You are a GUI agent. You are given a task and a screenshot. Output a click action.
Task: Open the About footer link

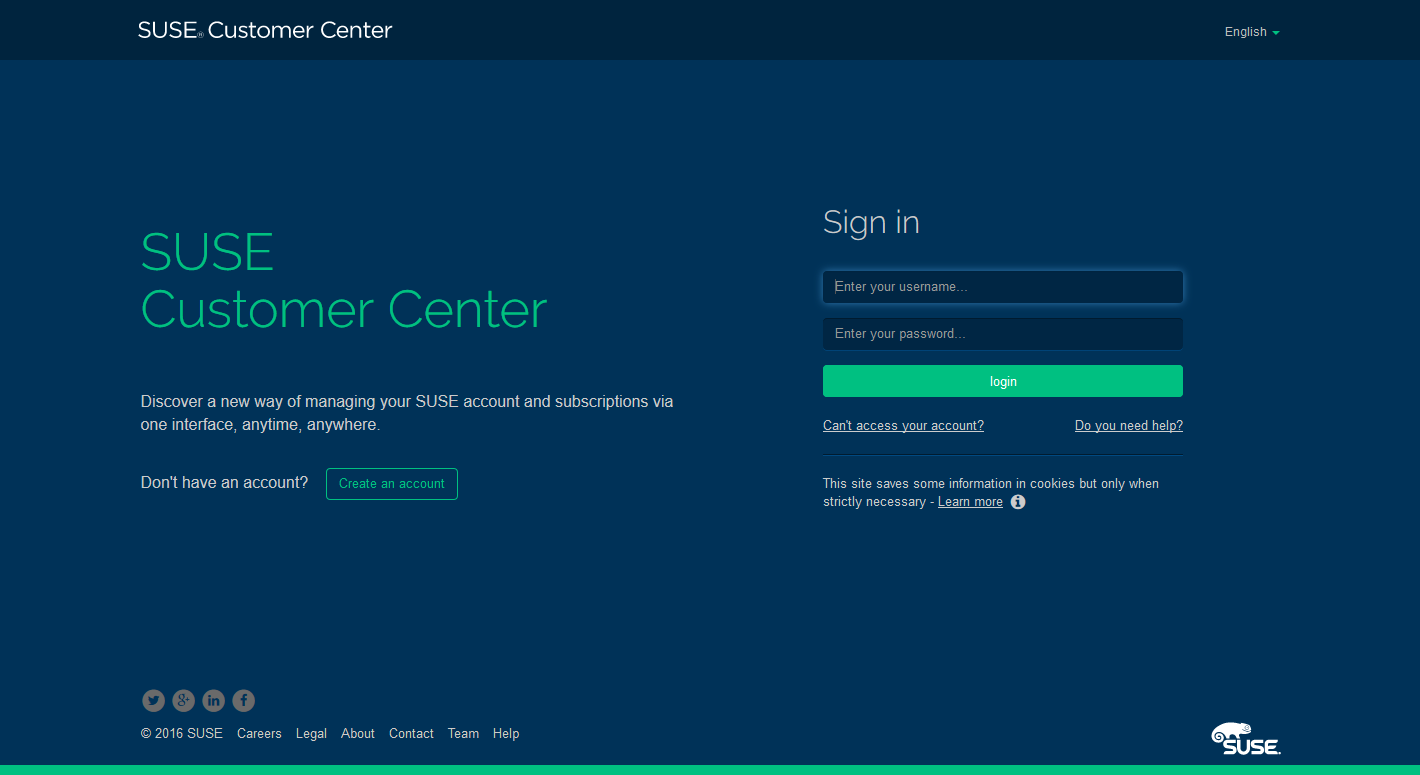358,734
